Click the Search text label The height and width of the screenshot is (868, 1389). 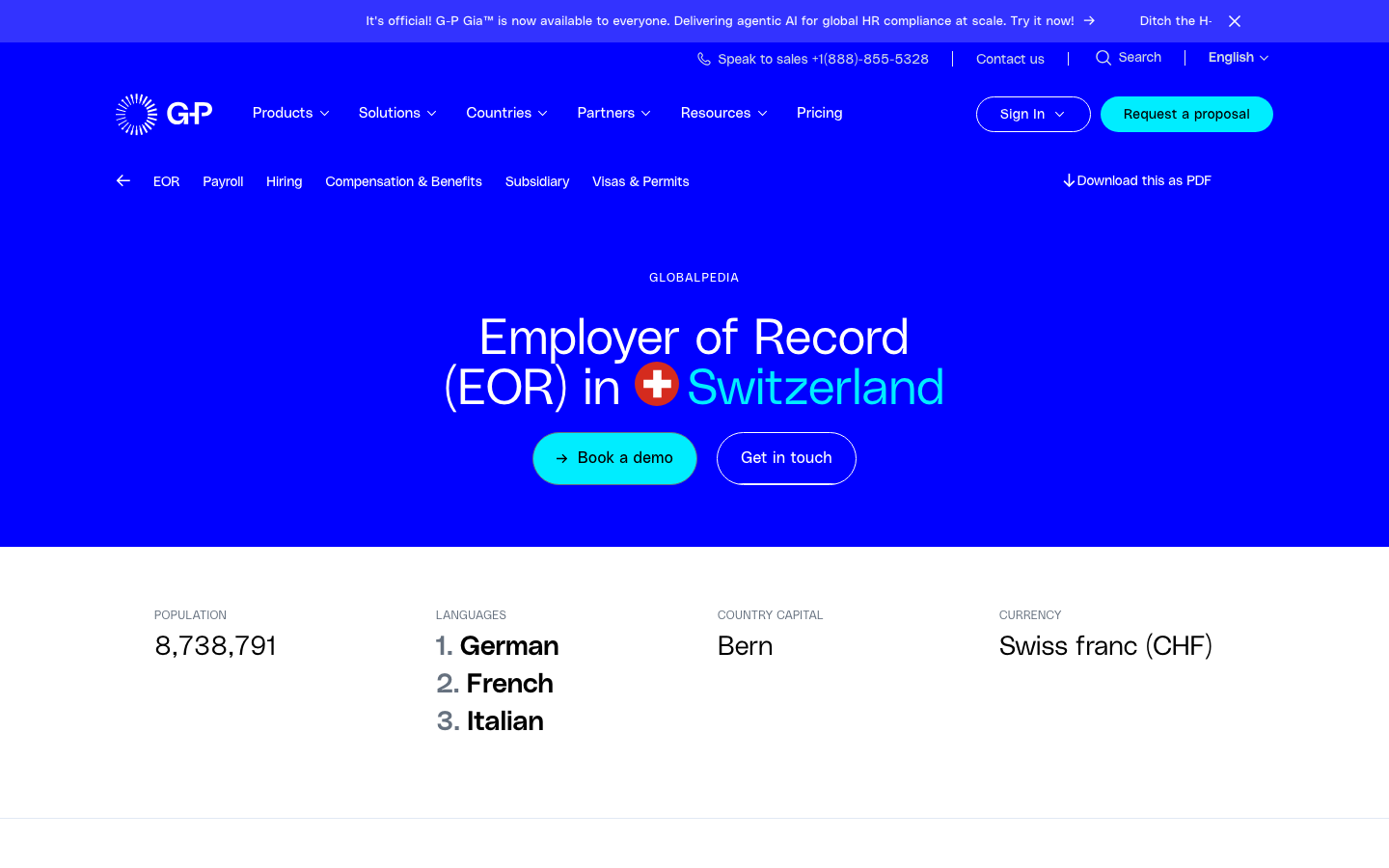(x=1140, y=58)
